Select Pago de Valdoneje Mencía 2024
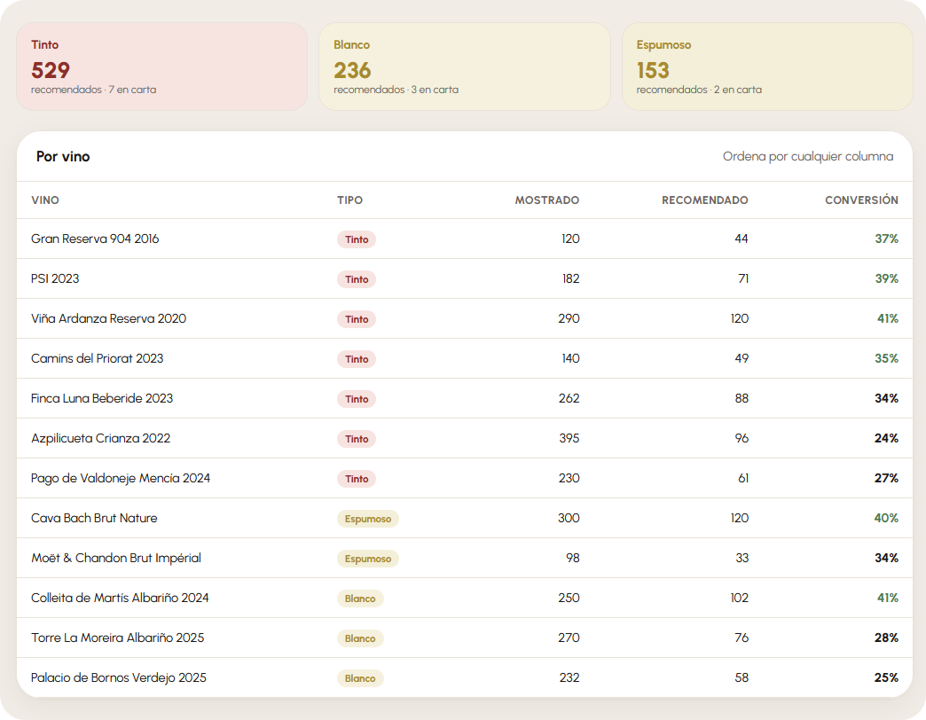Screen dimensions: 926x720 (x=120, y=478)
